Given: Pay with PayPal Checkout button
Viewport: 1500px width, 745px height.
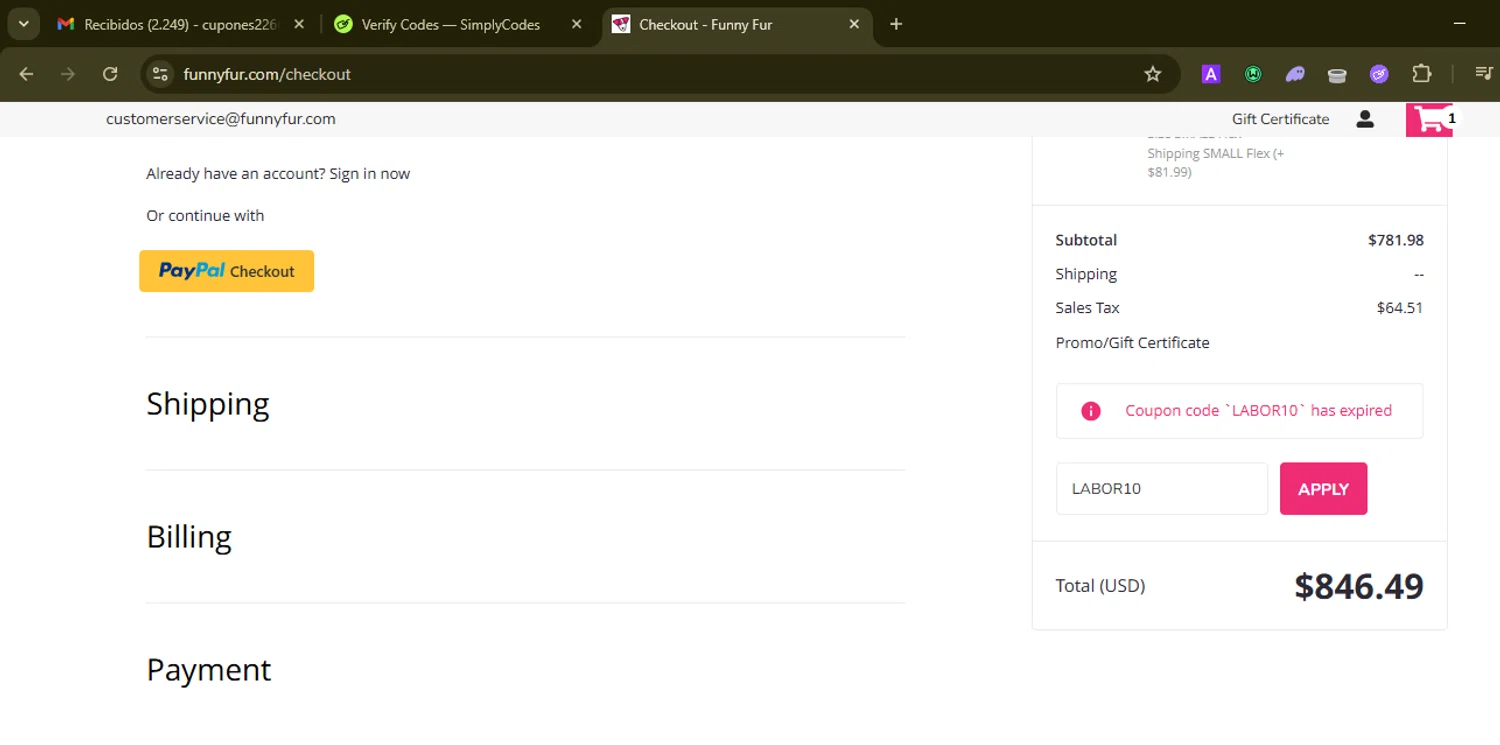Looking at the screenshot, I should [x=226, y=271].
